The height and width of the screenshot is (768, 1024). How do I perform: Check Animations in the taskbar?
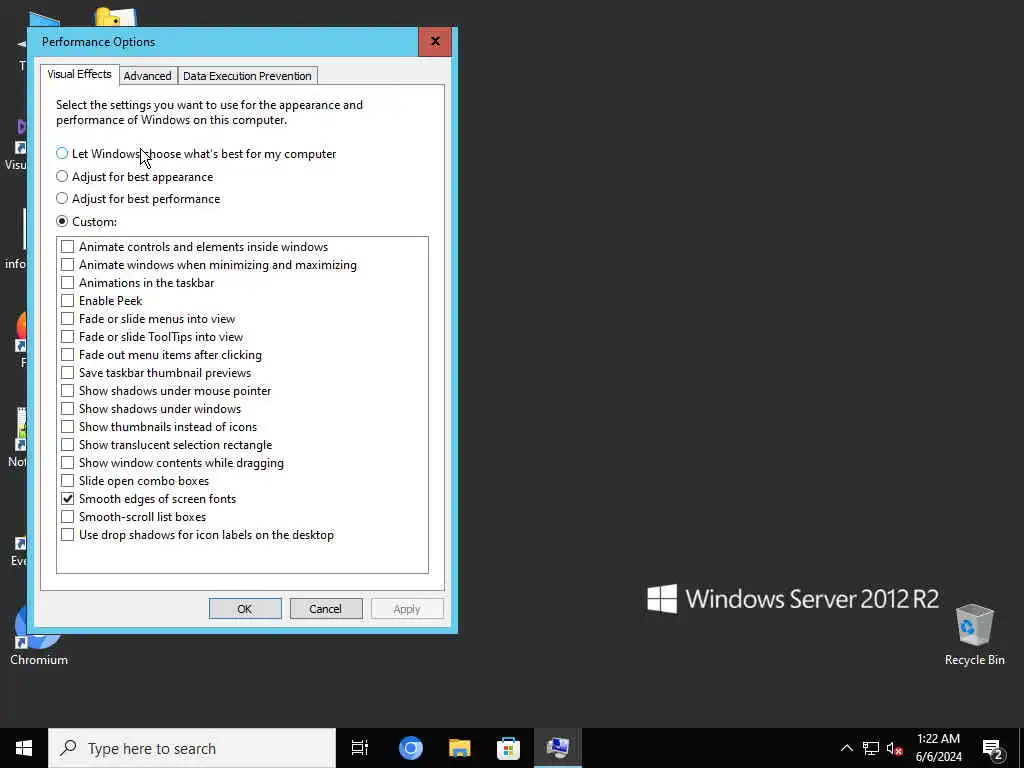pyautogui.click(x=67, y=283)
